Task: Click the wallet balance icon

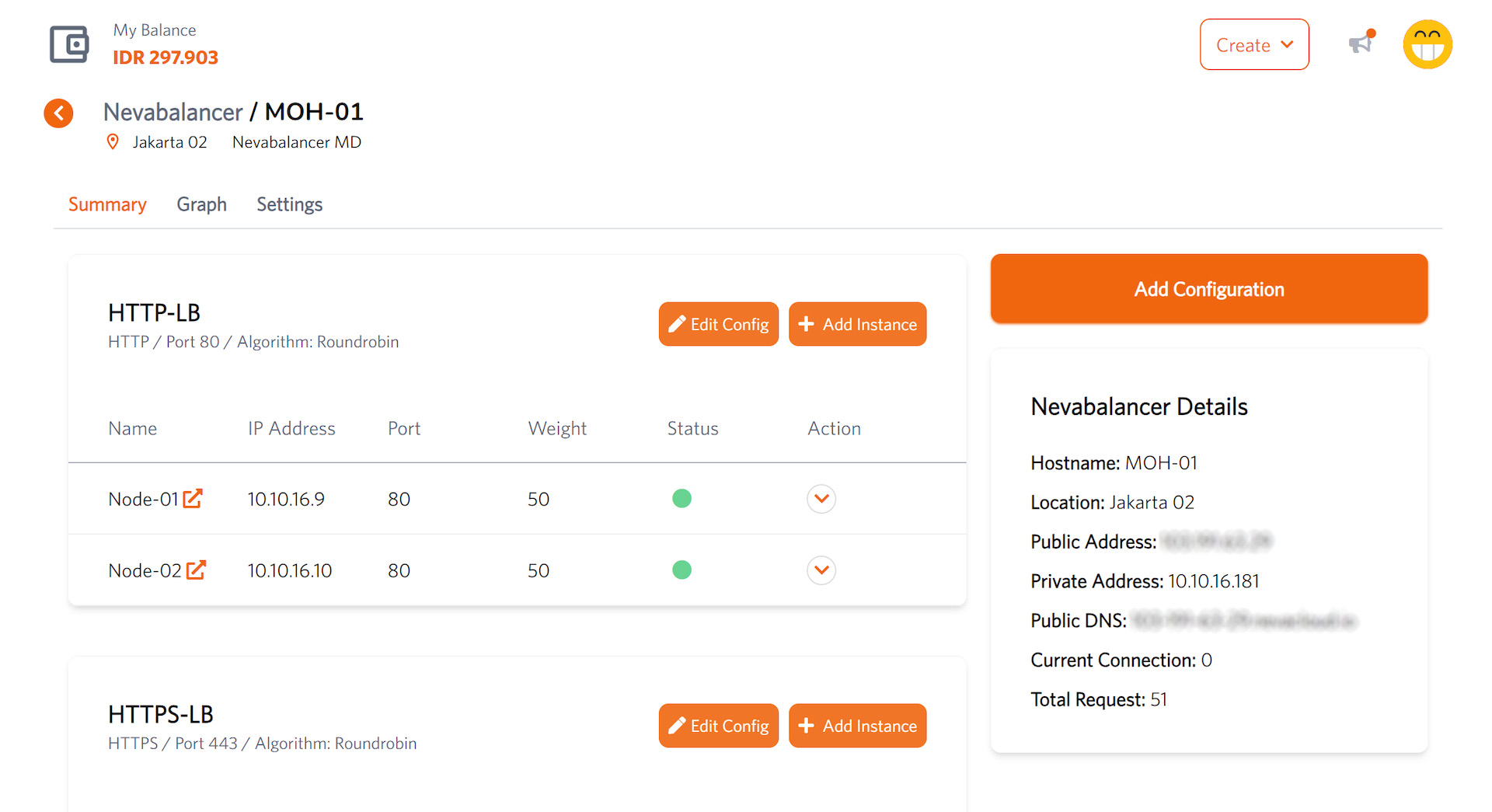Action: click(69, 44)
